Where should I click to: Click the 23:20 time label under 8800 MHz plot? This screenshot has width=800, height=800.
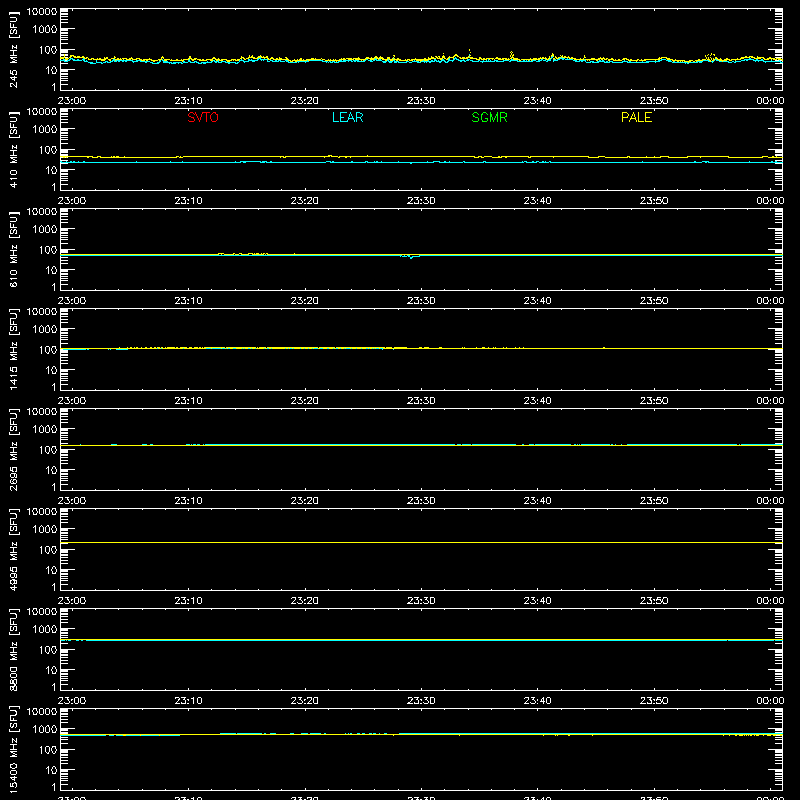tap(305, 701)
